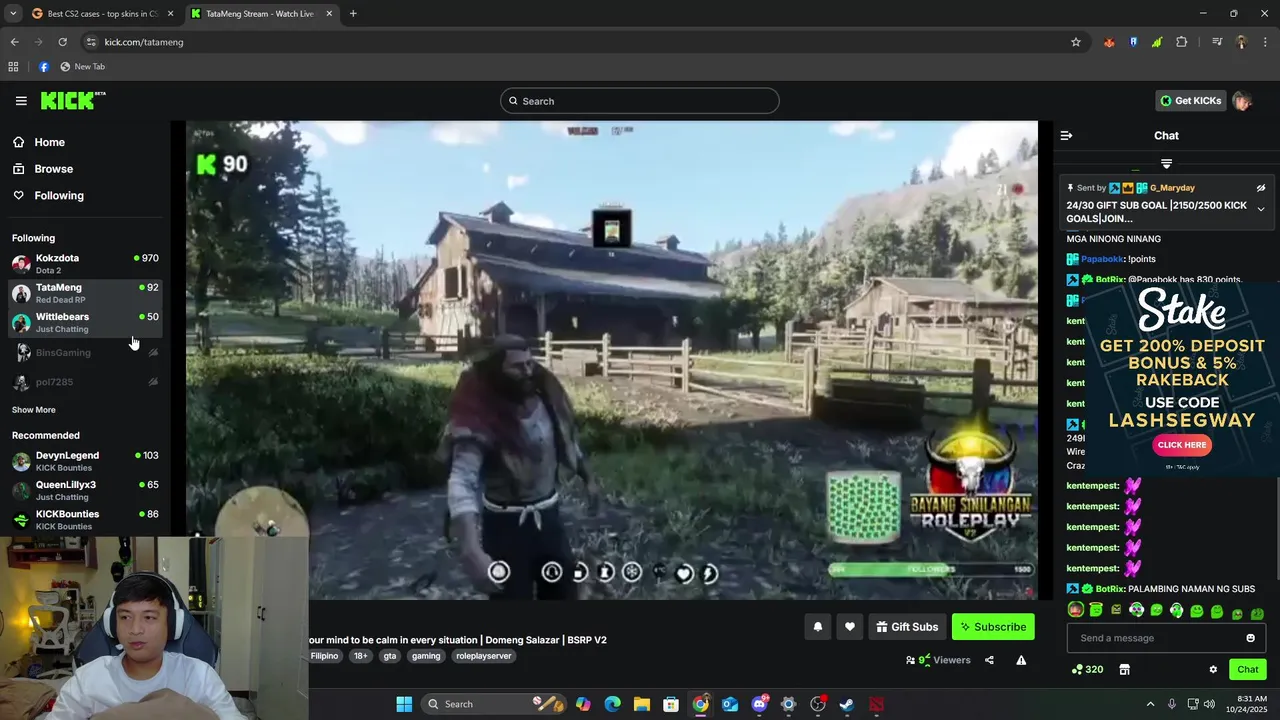This screenshot has width=1280, height=720.
Task: Click the Gift Subs button
Action: click(907, 627)
